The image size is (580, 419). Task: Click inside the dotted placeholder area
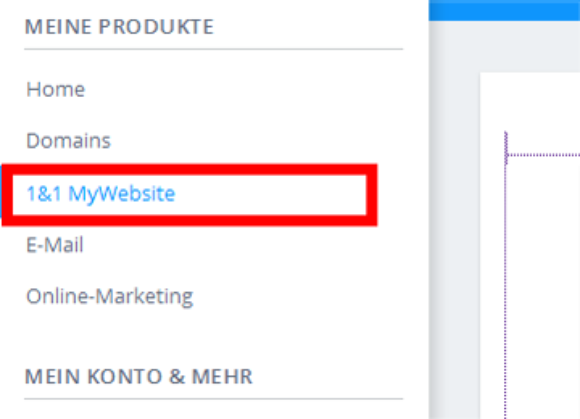tap(543, 288)
